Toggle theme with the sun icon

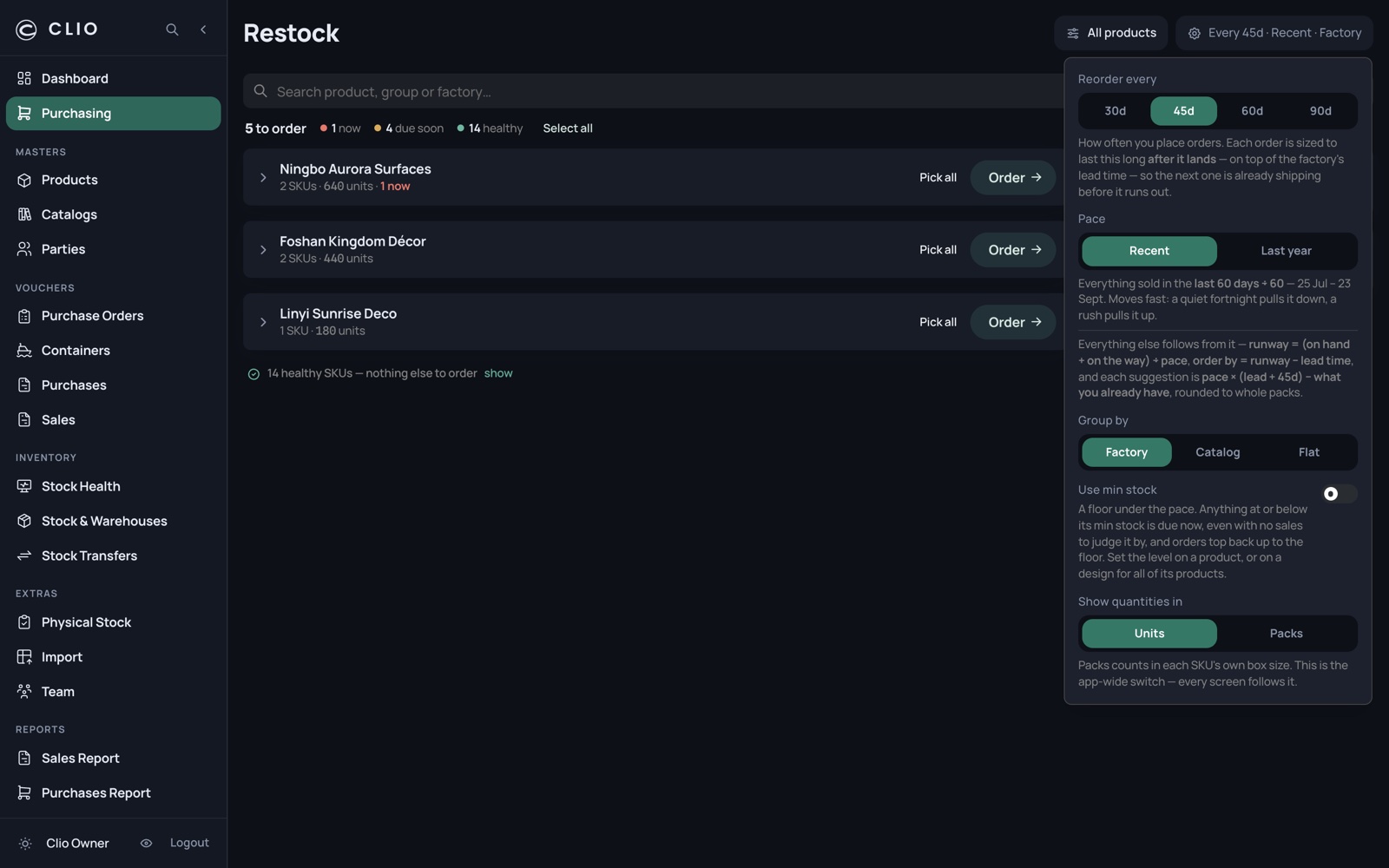pyautogui.click(x=25, y=843)
